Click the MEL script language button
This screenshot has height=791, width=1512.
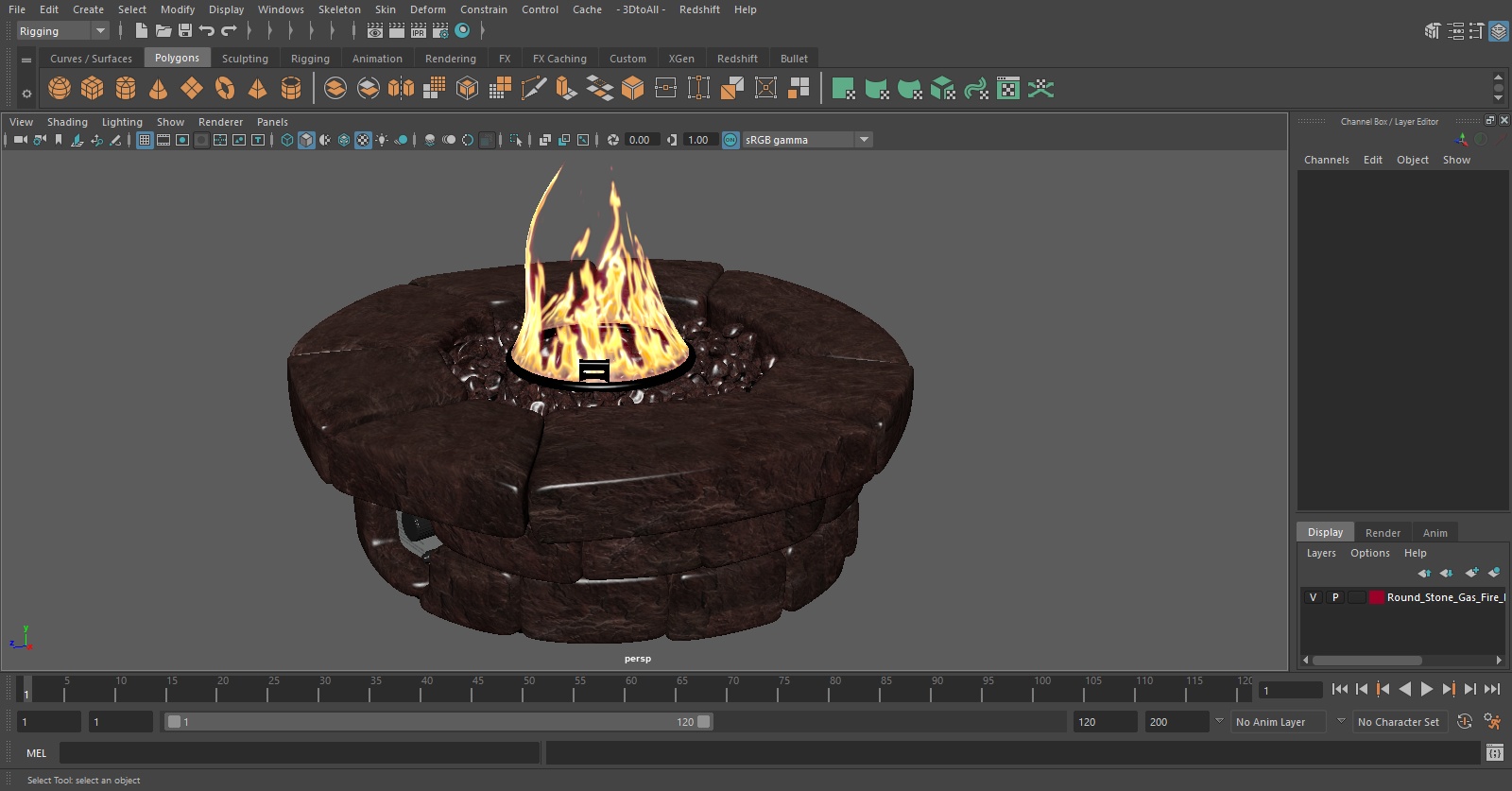point(37,753)
